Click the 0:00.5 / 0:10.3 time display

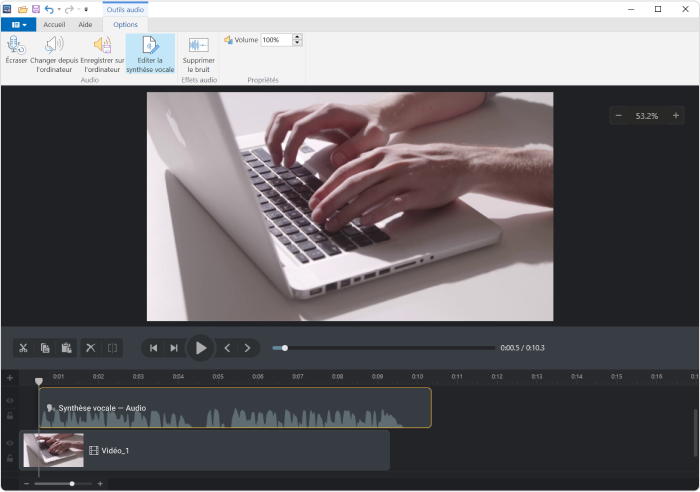click(522, 348)
